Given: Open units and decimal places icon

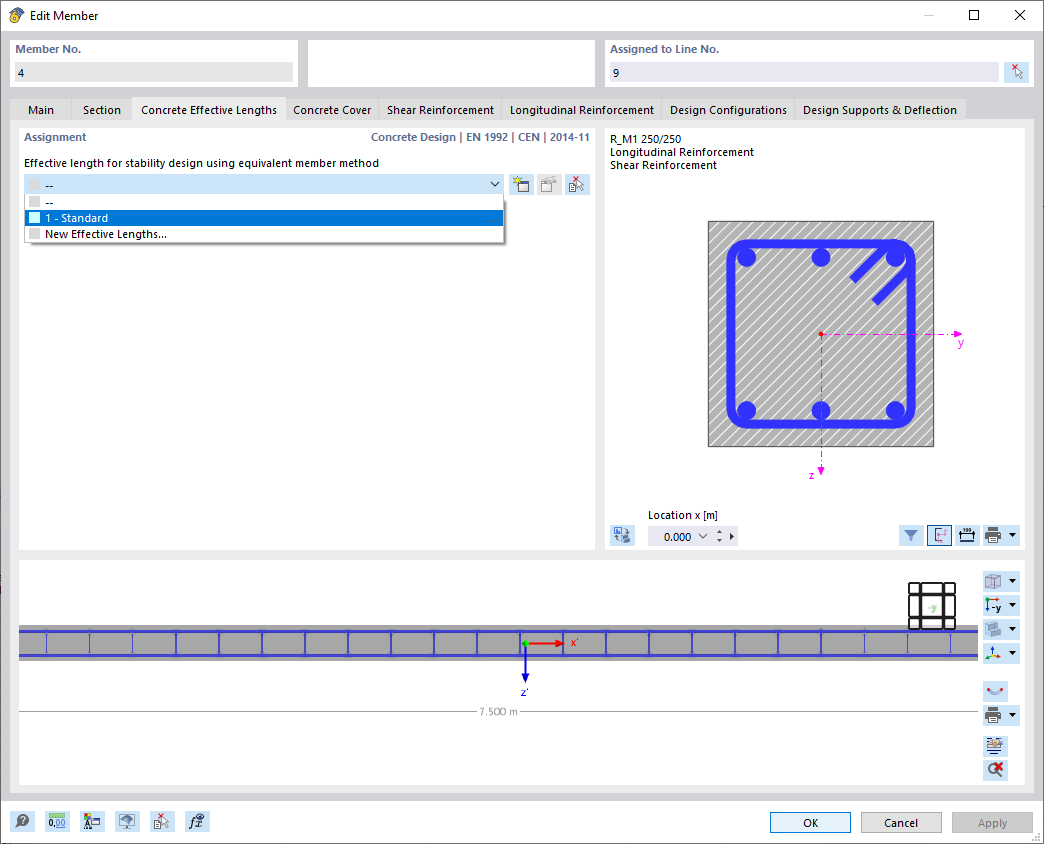Looking at the screenshot, I should 57,821.
